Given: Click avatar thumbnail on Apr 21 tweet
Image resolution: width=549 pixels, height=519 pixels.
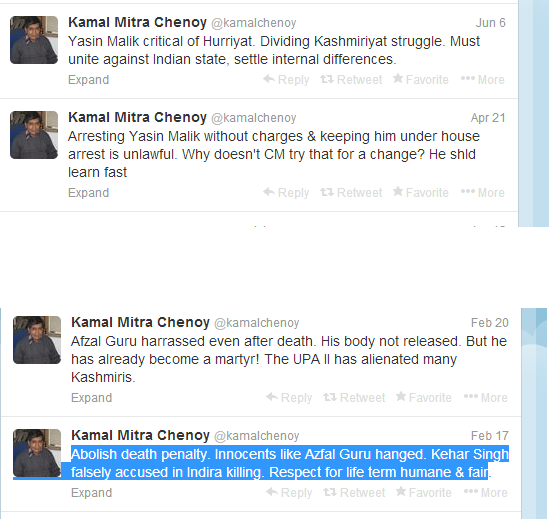Looking at the screenshot, I should (x=34, y=135).
